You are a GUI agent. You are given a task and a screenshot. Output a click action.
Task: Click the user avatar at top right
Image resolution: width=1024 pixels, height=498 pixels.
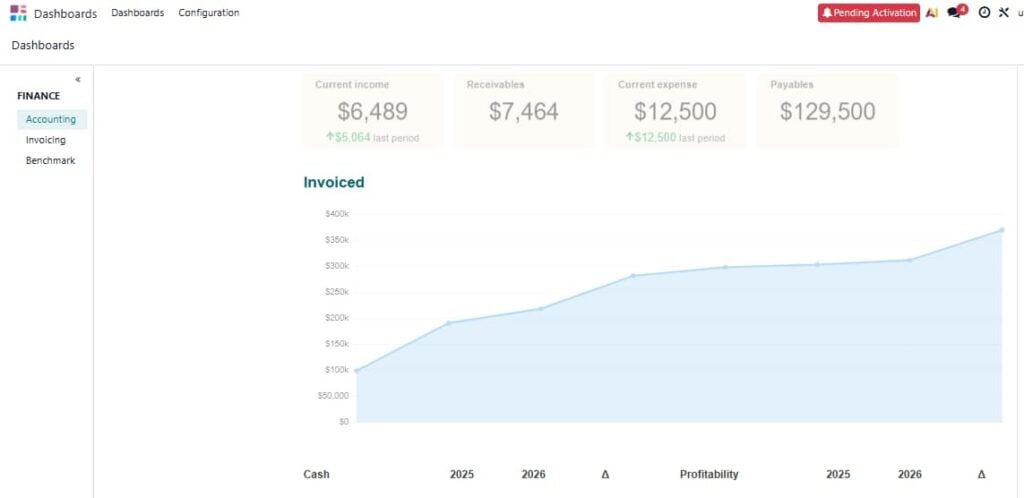[1020, 13]
